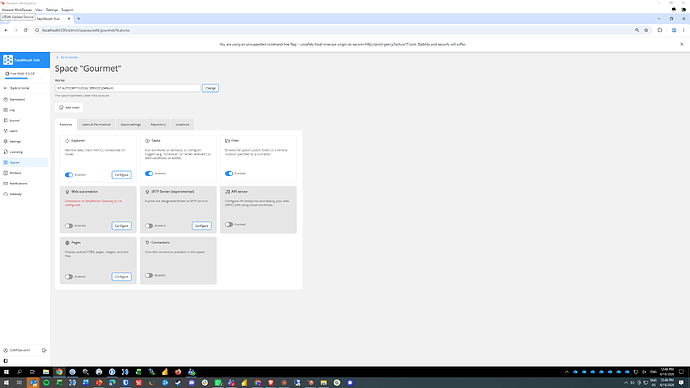Open the Windows Start menu
Image resolution: width=690 pixels, height=388 pixels.
[x=6, y=372]
